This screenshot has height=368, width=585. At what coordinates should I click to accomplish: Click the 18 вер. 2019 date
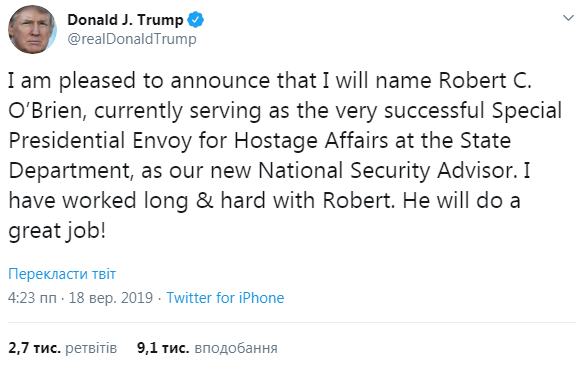(x=111, y=298)
